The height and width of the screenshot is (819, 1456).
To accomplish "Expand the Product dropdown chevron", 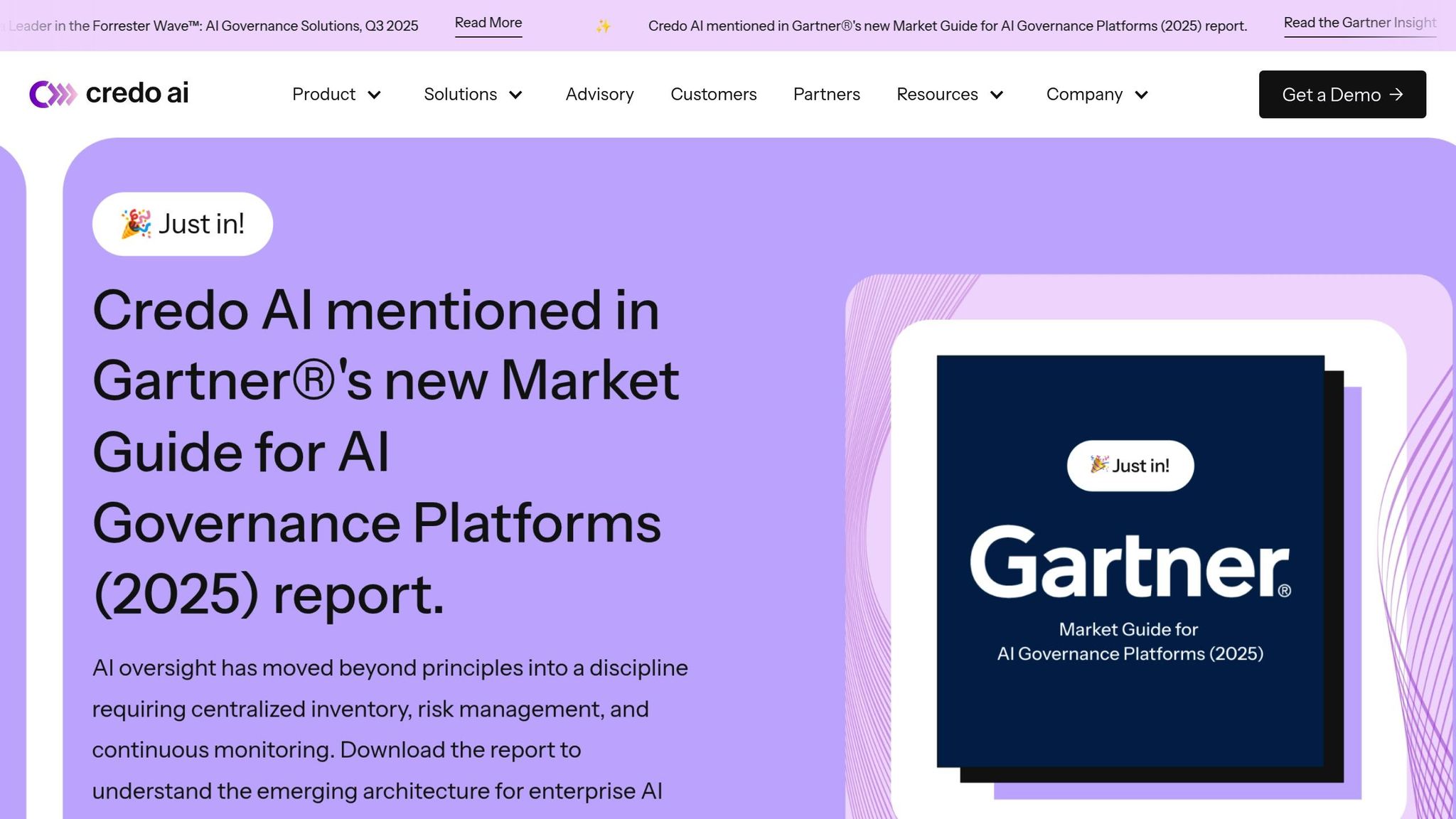I will (x=375, y=95).
